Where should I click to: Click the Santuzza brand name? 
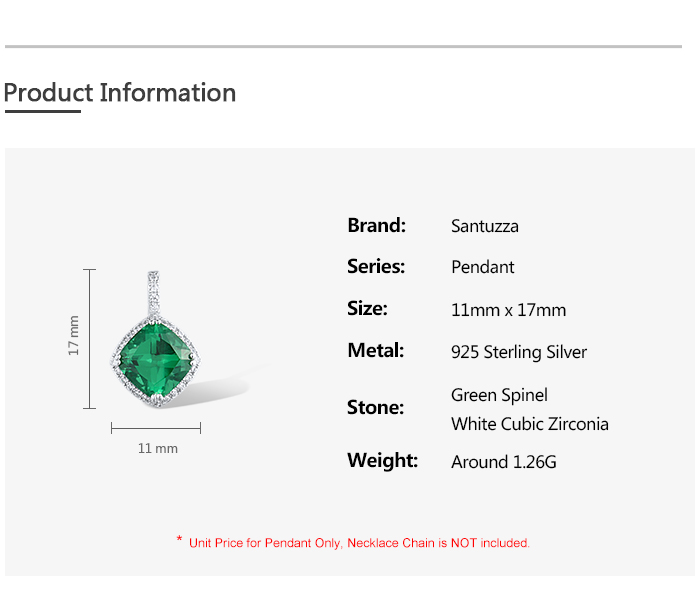click(x=485, y=226)
